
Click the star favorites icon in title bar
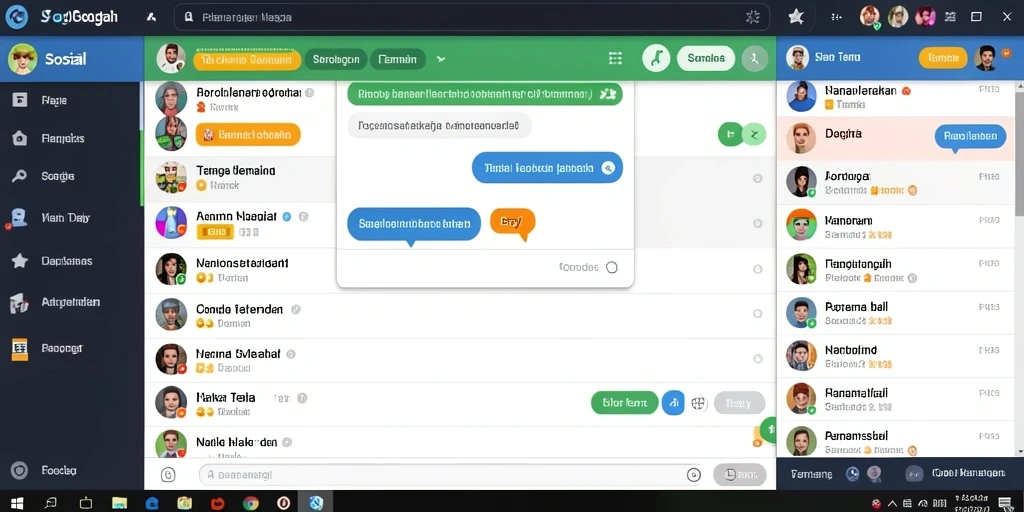point(796,17)
